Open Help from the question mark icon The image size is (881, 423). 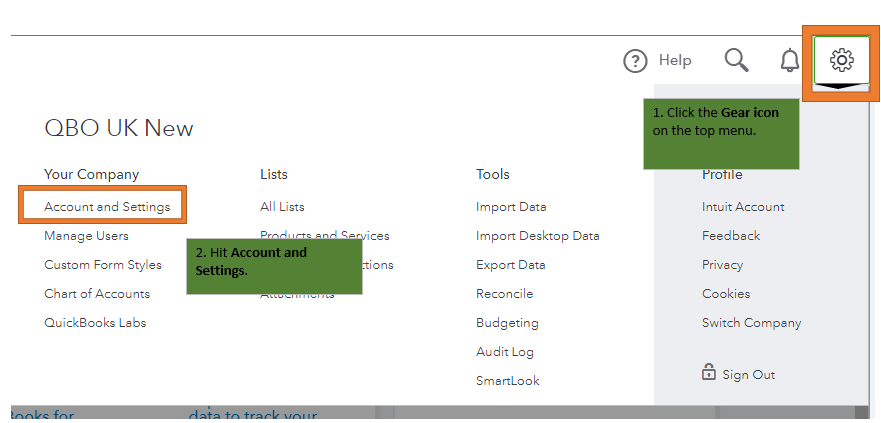(x=635, y=61)
